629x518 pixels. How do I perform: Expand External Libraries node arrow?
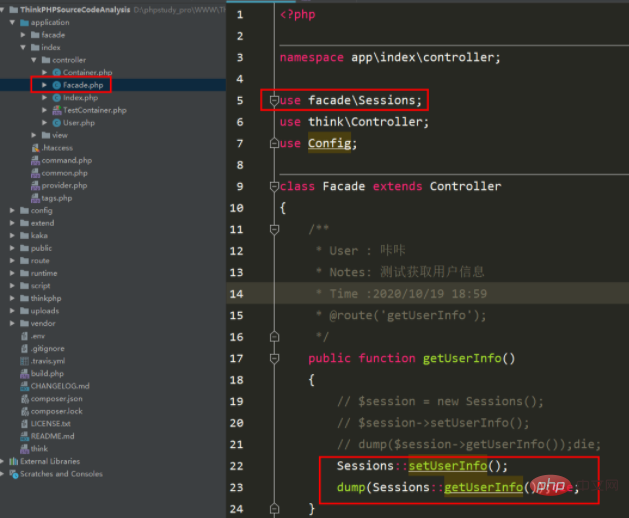tap(2, 461)
